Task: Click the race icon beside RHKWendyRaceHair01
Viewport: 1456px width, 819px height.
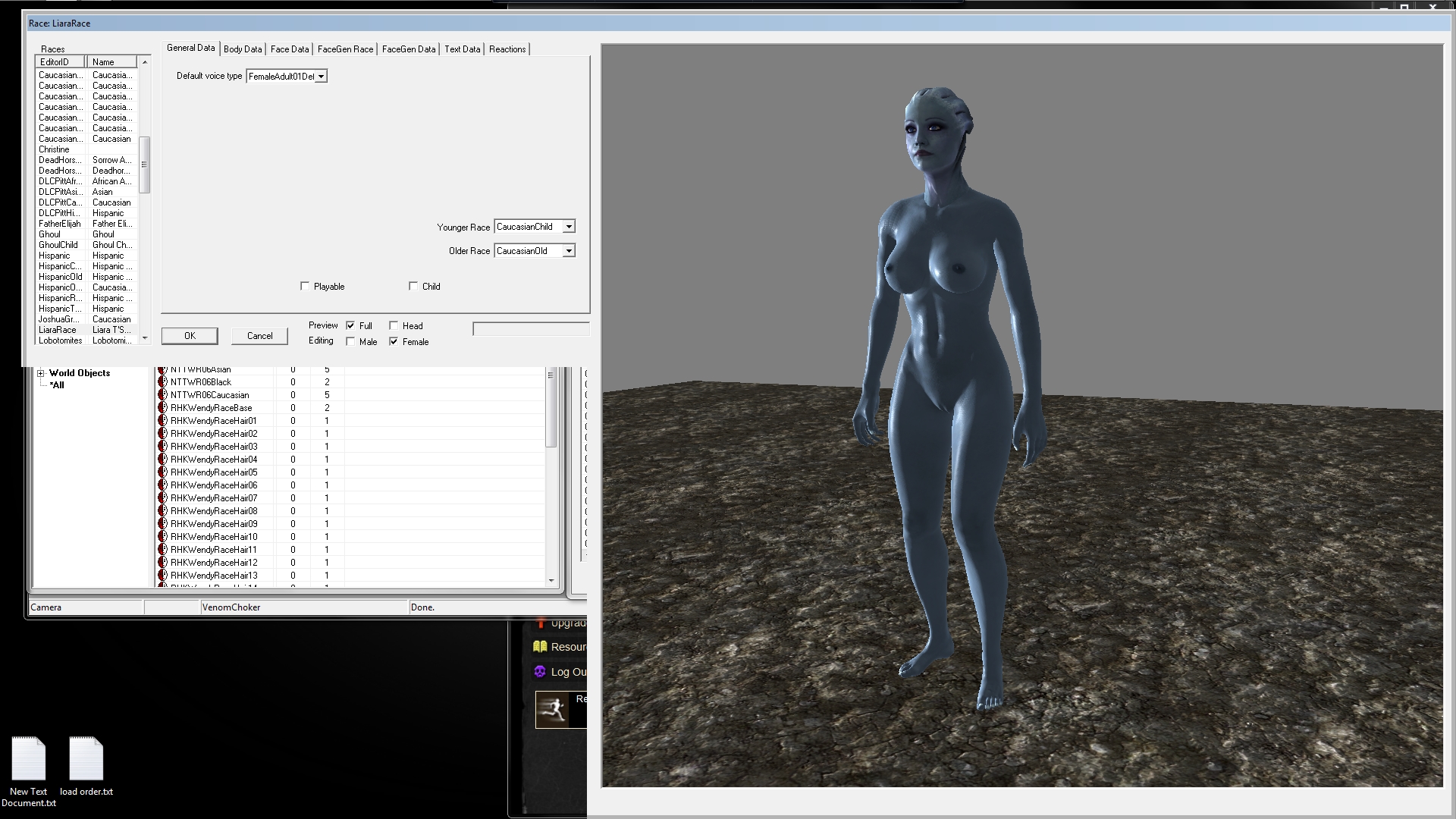Action: coord(162,421)
